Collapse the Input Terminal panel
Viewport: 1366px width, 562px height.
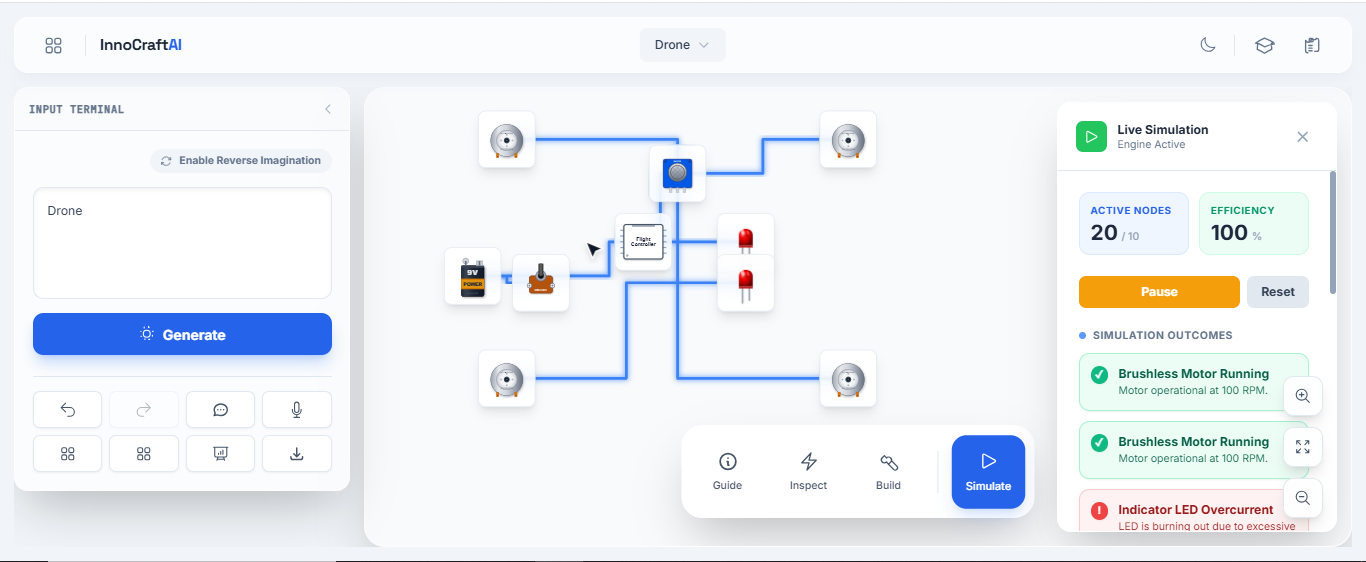327,109
